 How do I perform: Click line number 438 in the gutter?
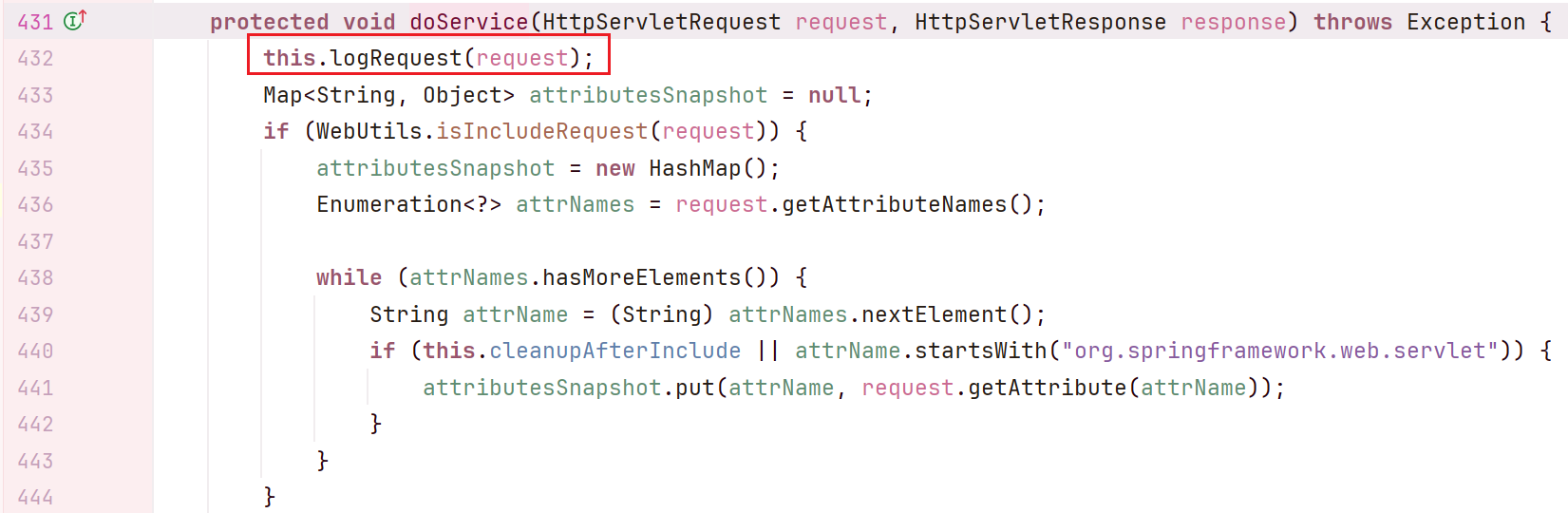point(35,278)
